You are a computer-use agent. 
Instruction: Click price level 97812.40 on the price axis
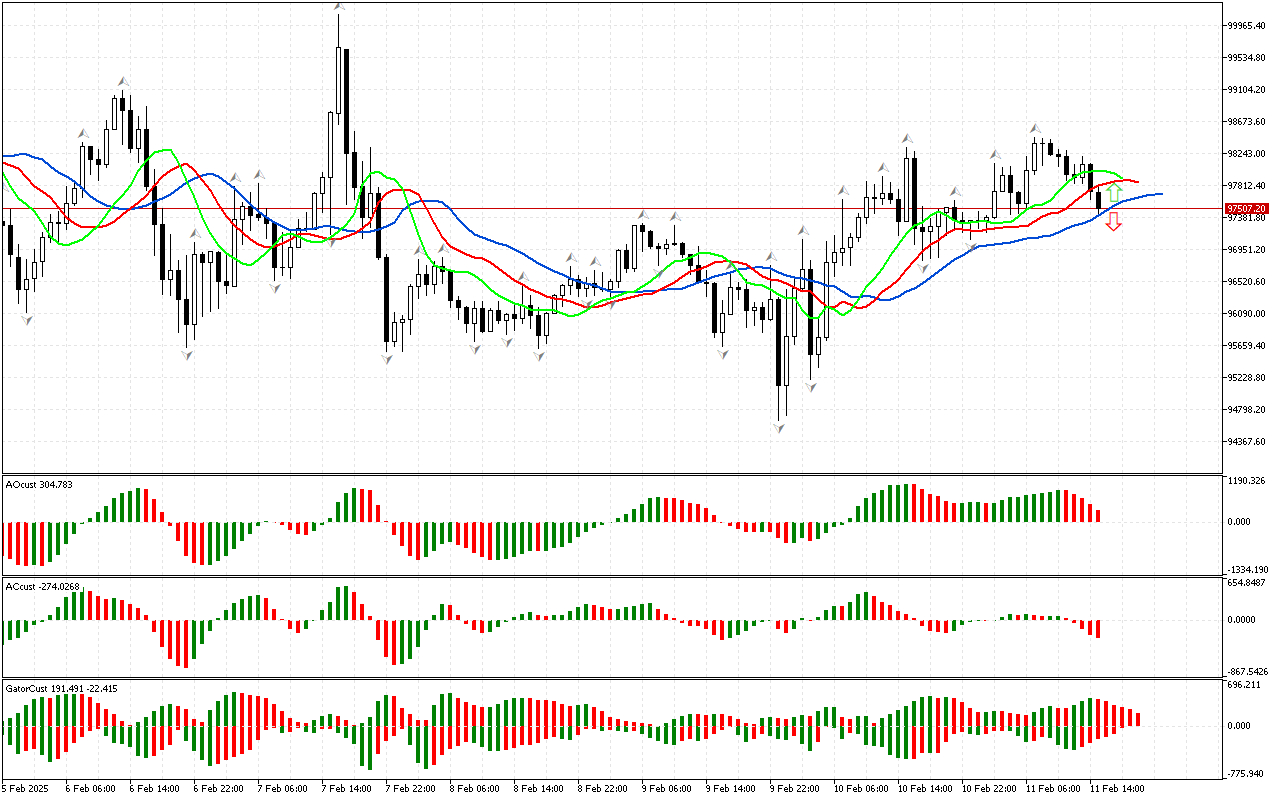click(x=1246, y=186)
